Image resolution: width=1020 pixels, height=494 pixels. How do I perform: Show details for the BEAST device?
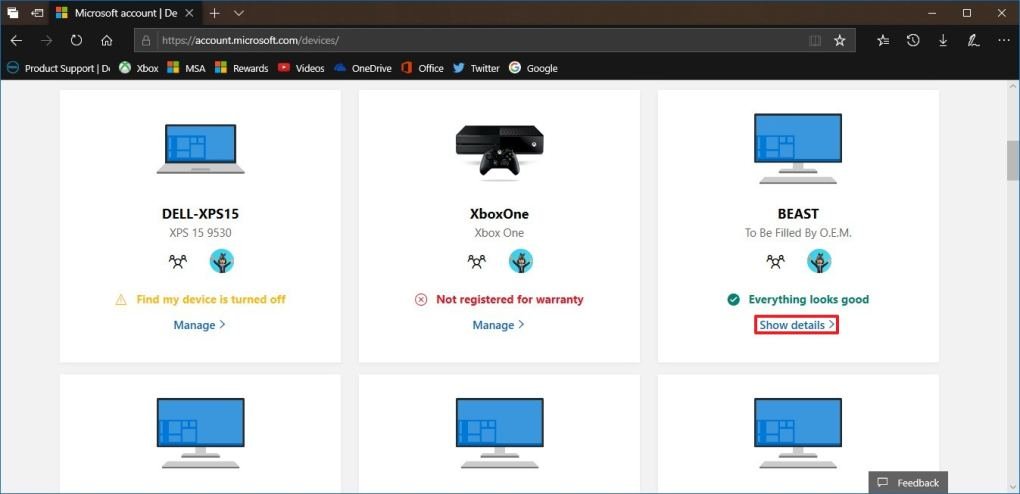(x=797, y=325)
